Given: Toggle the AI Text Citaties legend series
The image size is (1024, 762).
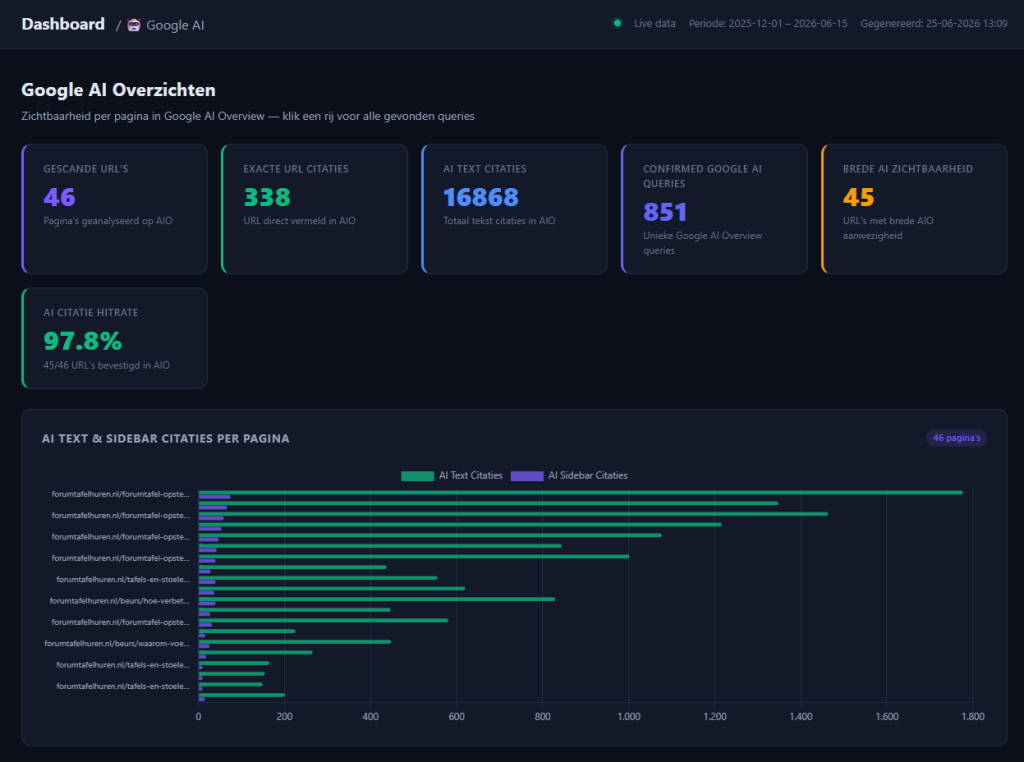Looking at the screenshot, I should pos(452,475).
